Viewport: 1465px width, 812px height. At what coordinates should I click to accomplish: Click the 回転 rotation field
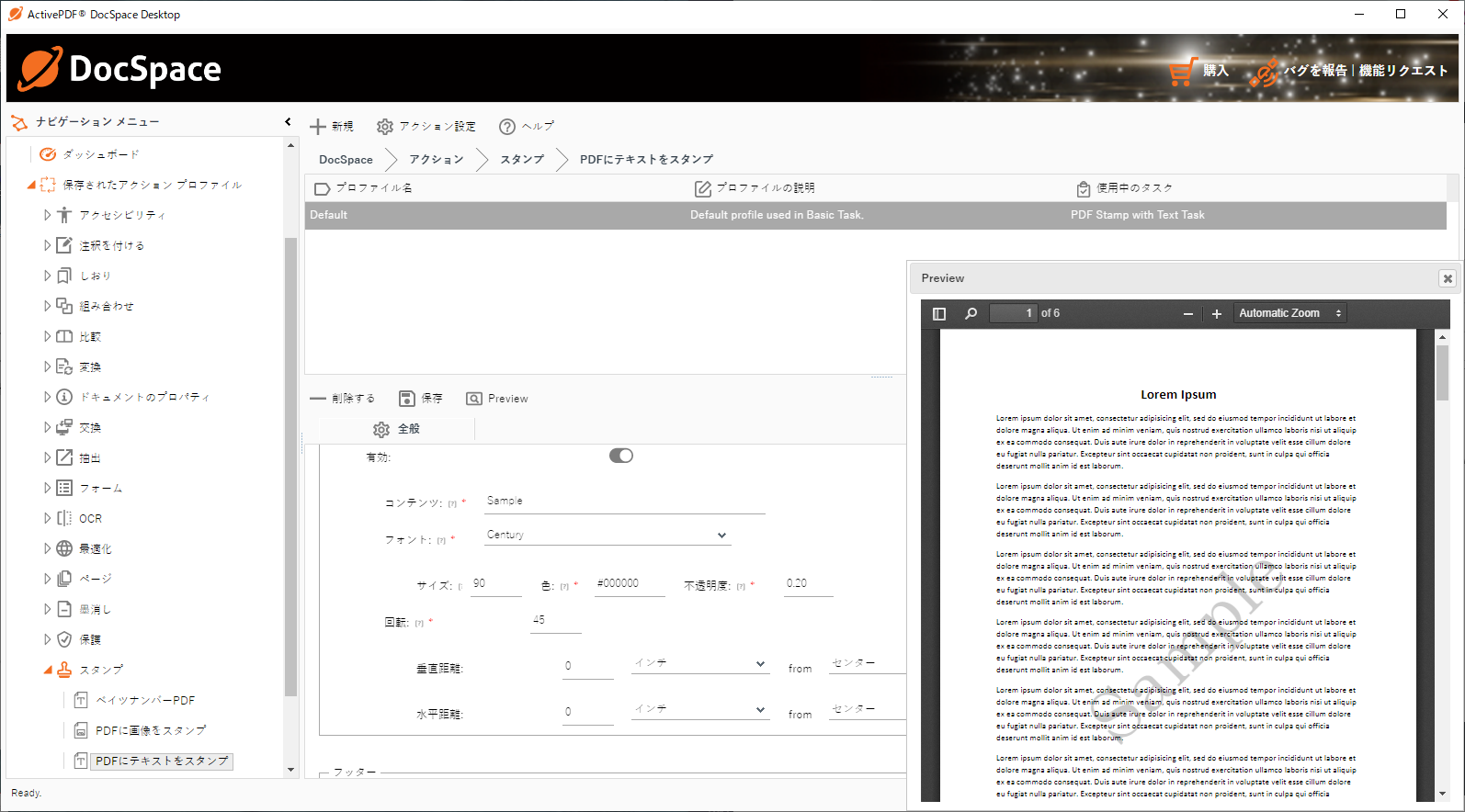point(556,621)
